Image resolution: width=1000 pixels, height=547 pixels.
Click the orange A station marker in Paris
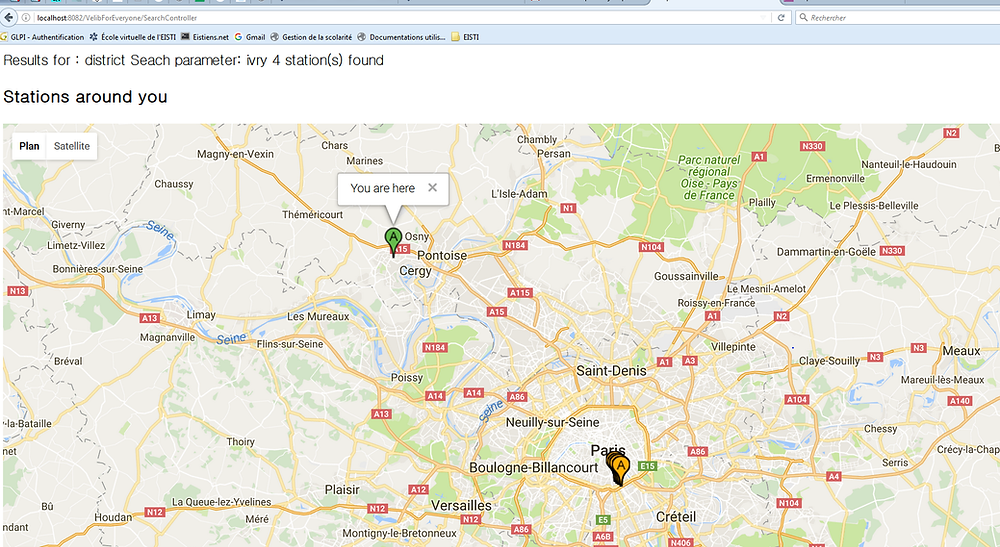tap(621, 470)
